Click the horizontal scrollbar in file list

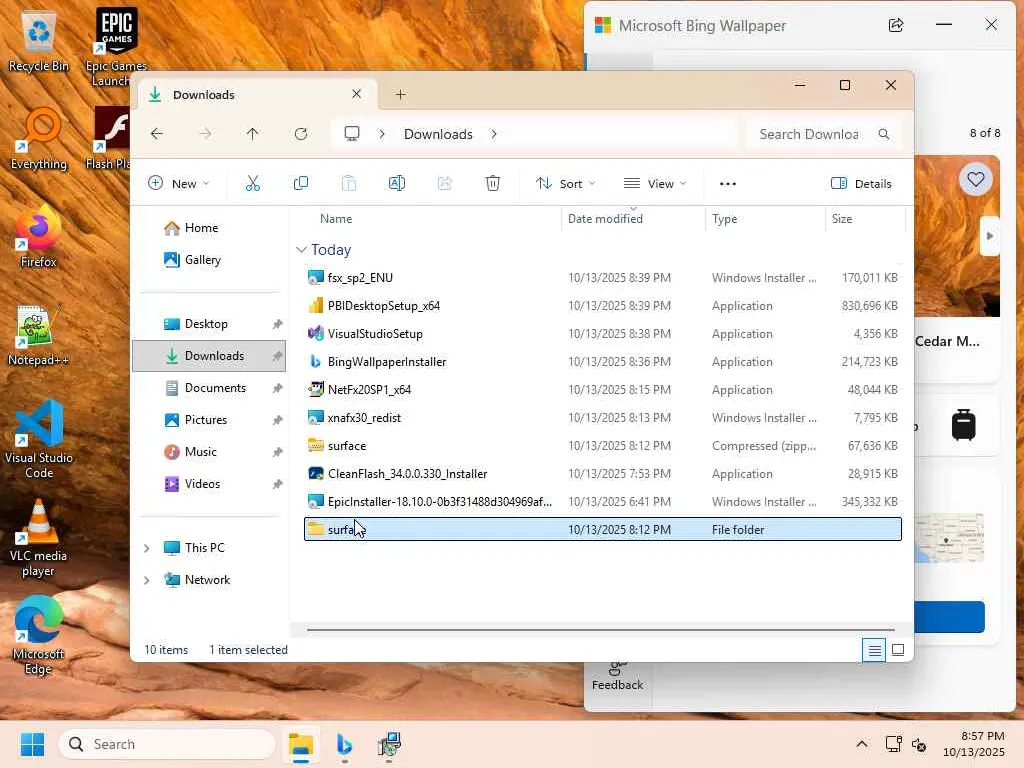tap(600, 630)
